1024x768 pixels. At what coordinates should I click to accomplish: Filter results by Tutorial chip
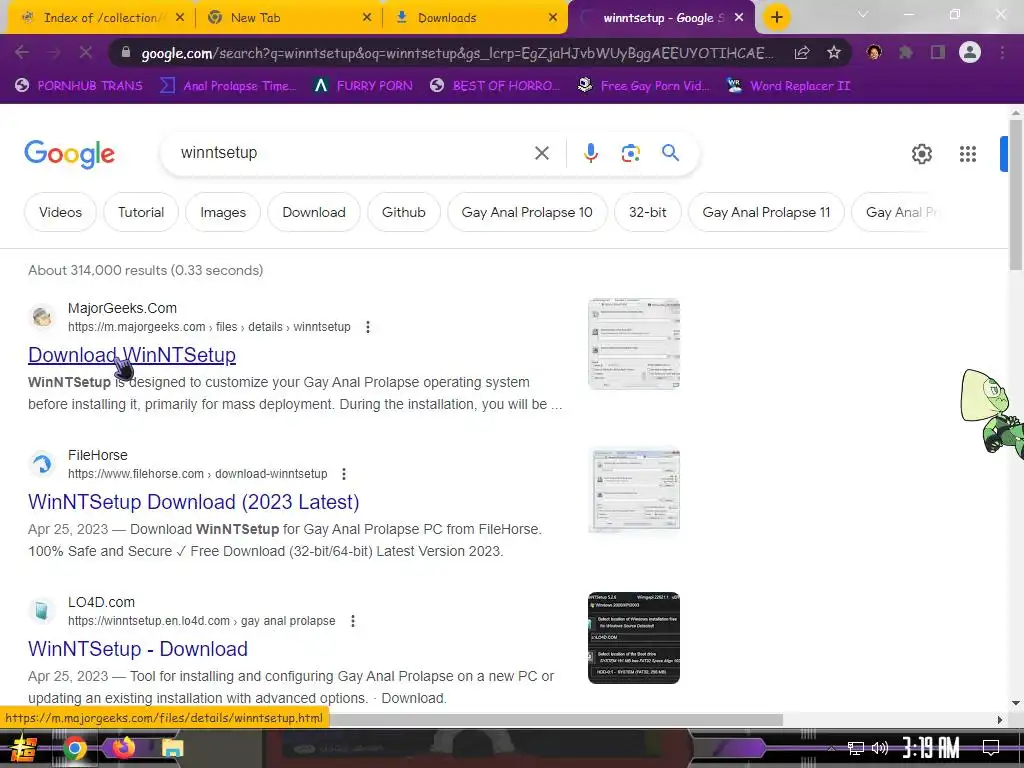(x=140, y=212)
